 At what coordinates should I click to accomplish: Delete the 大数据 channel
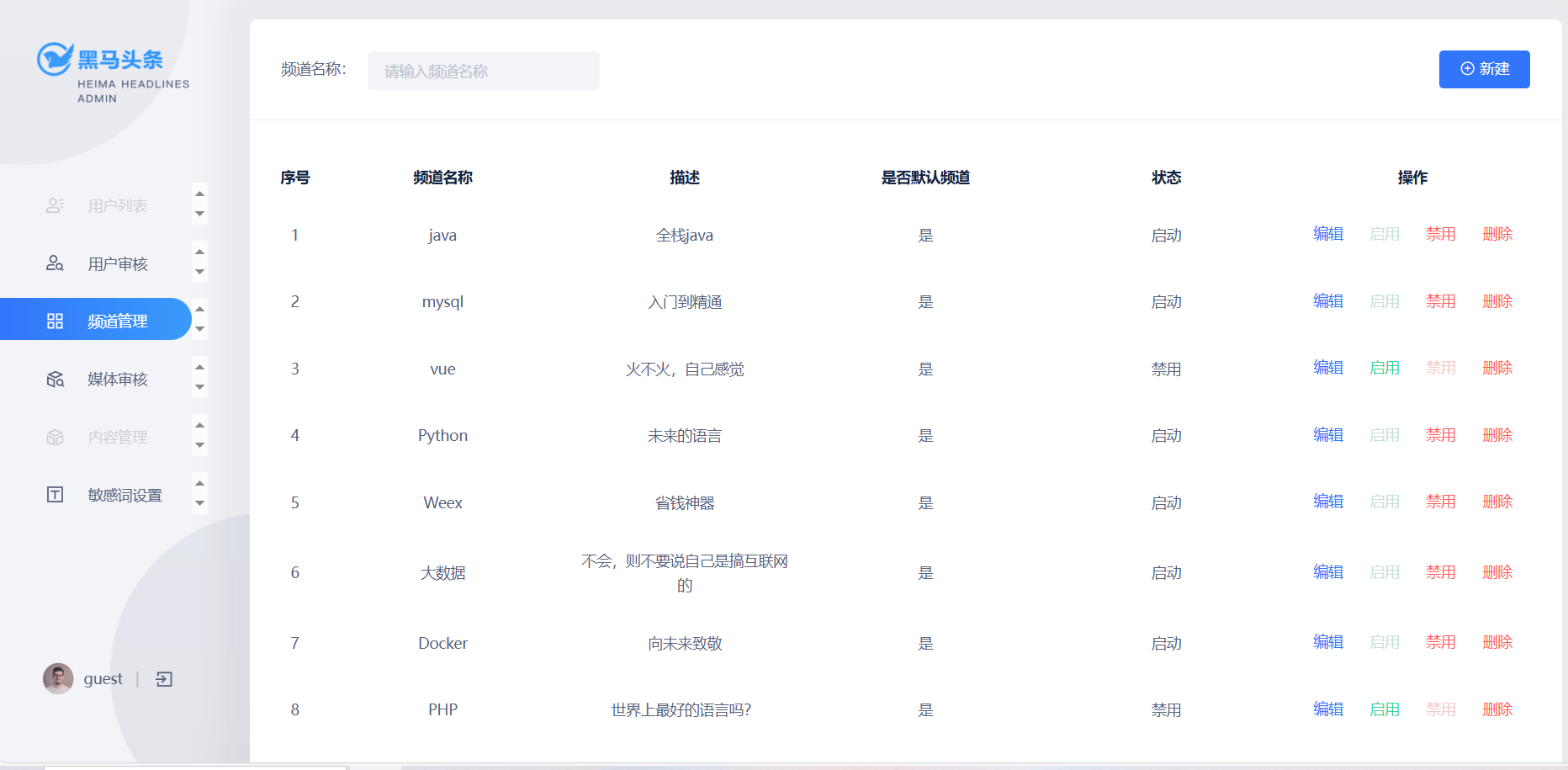[x=1497, y=572]
